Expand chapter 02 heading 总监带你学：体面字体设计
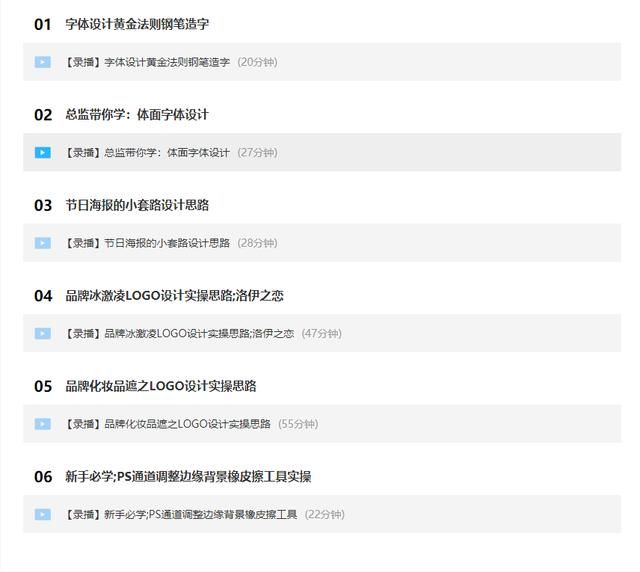 (137, 115)
